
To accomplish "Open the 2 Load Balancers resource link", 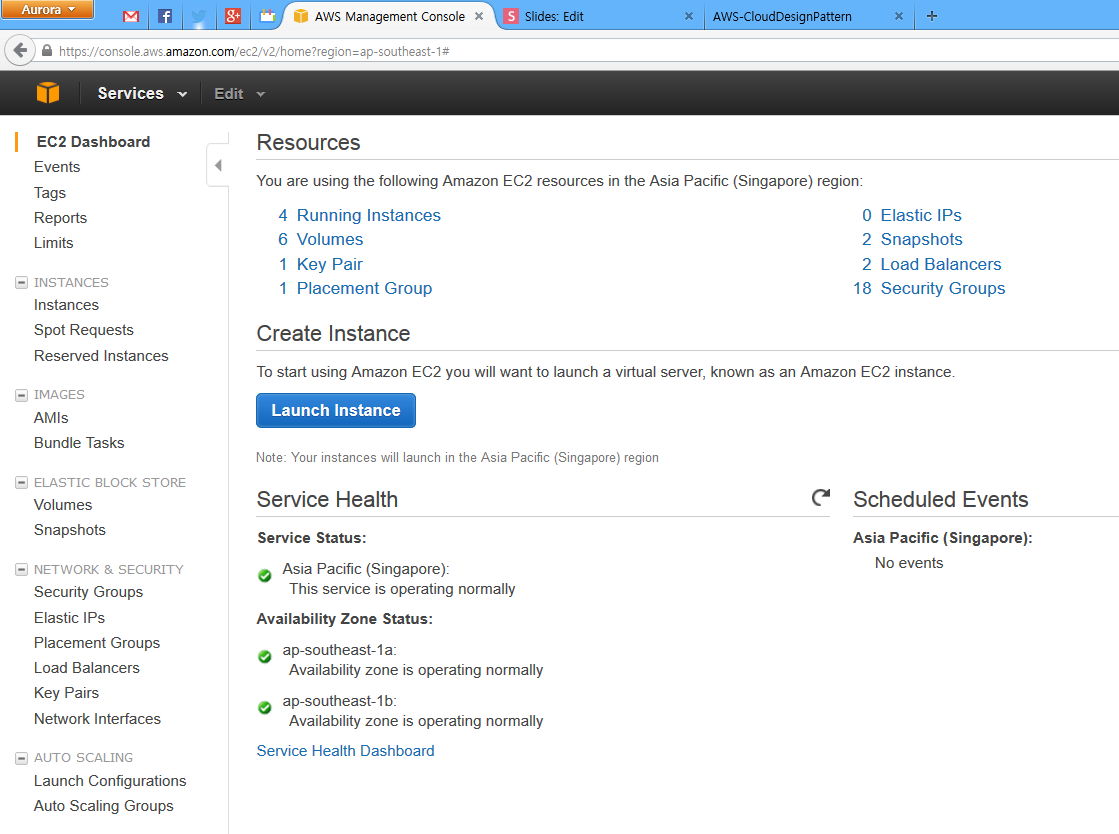I will (x=932, y=264).
